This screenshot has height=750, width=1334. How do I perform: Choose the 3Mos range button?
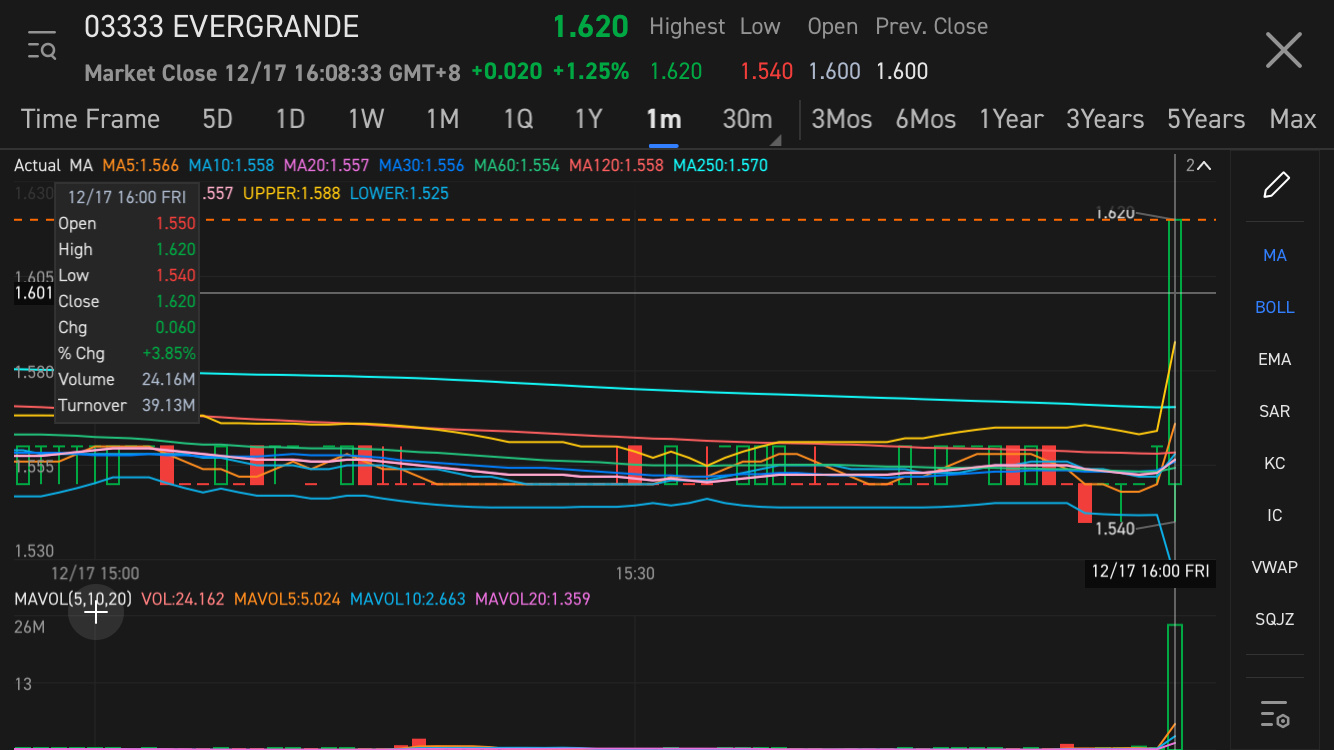pos(841,119)
